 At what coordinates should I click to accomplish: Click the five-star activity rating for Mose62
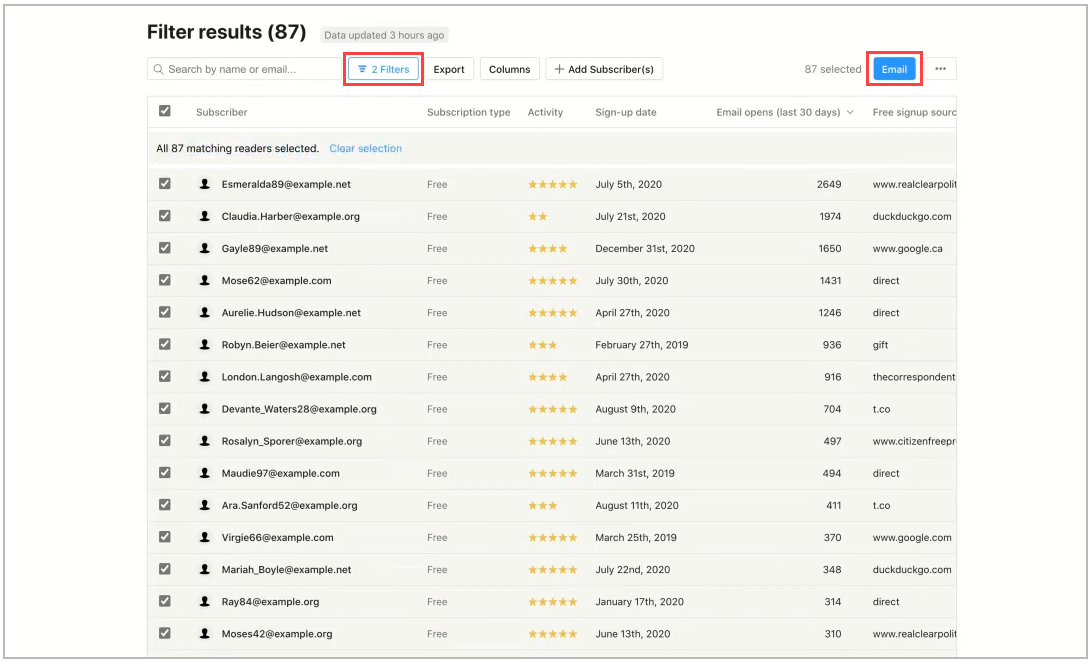pyautogui.click(x=552, y=281)
